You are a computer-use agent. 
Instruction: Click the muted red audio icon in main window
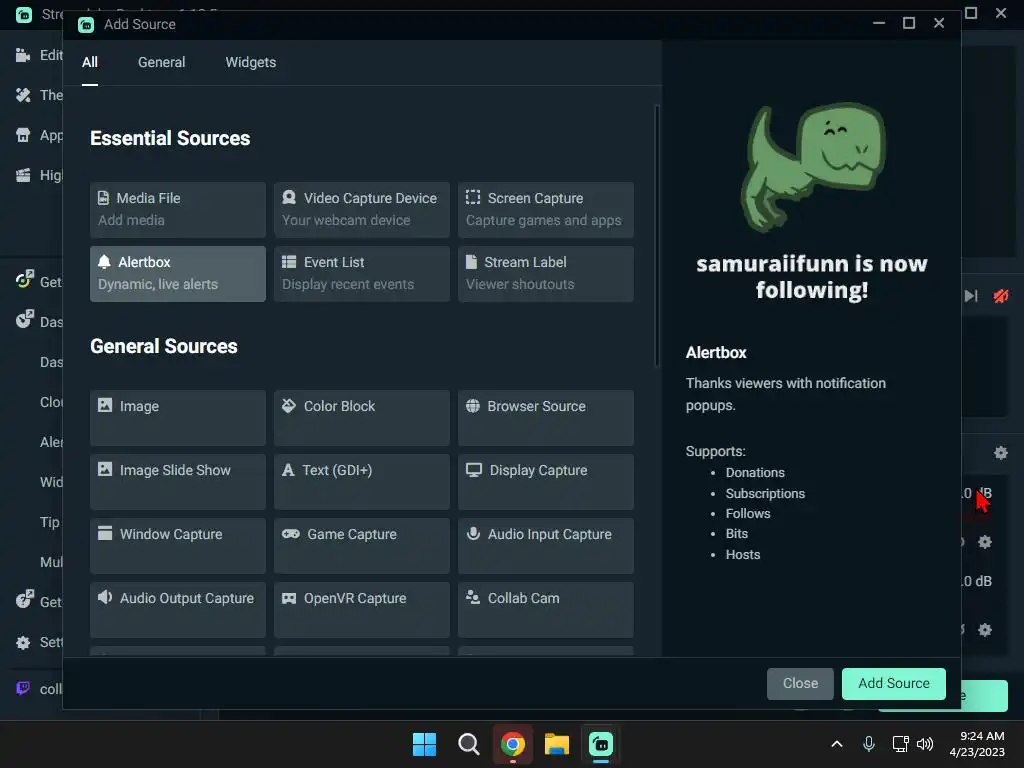(x=1000, y=296)
